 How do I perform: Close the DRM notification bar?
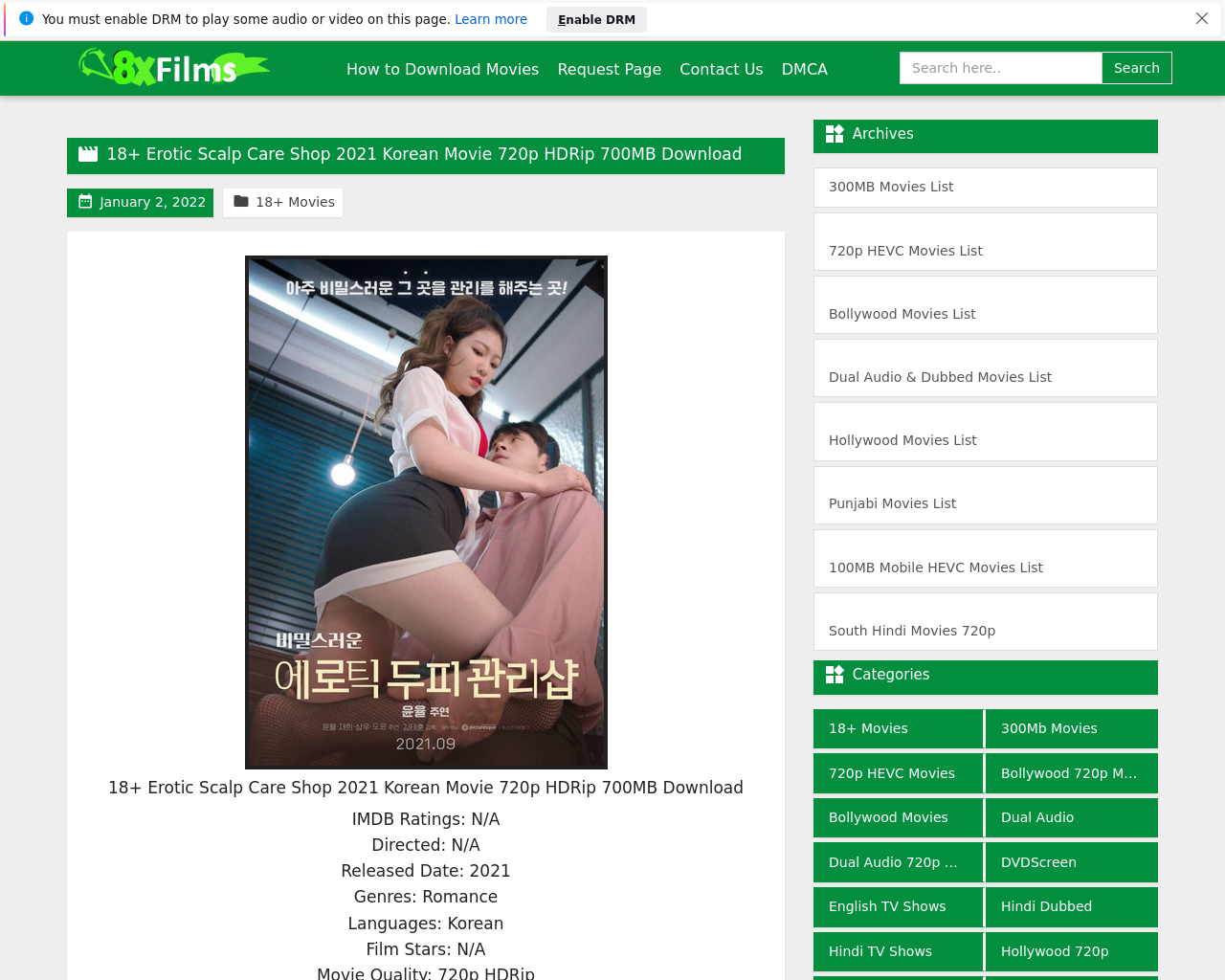[x=1202, y=18]
